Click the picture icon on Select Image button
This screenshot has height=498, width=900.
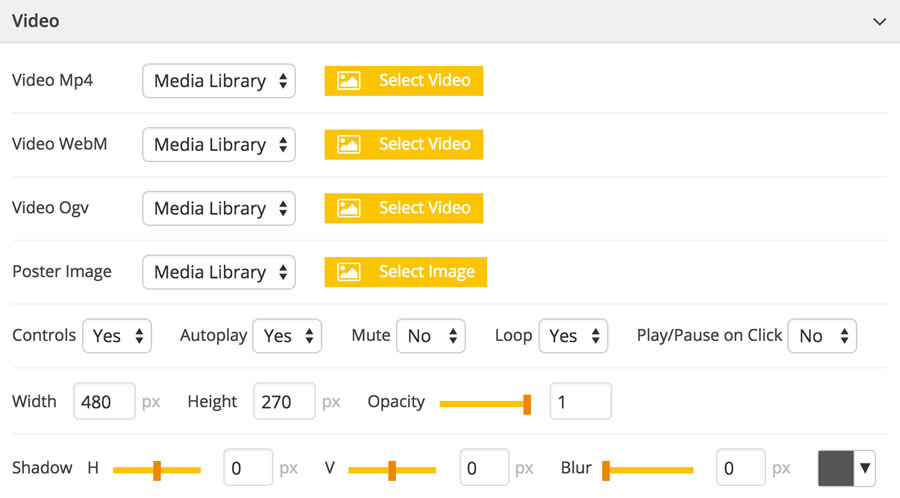coord(348,272)
